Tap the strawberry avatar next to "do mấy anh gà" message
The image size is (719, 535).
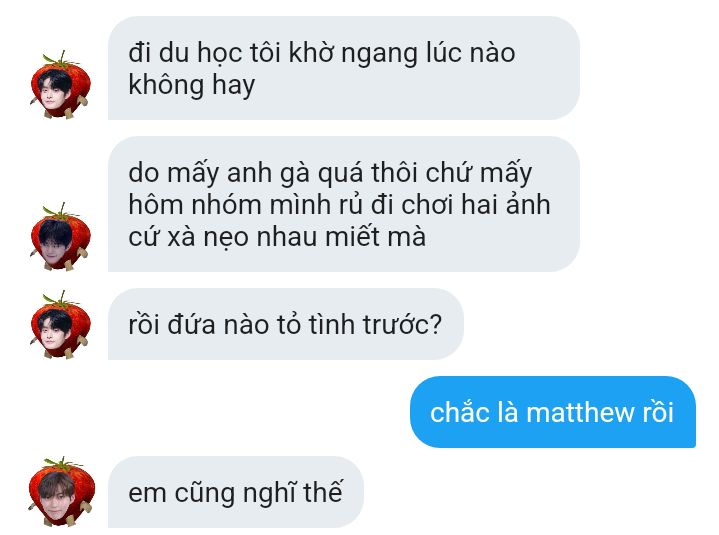61,237
